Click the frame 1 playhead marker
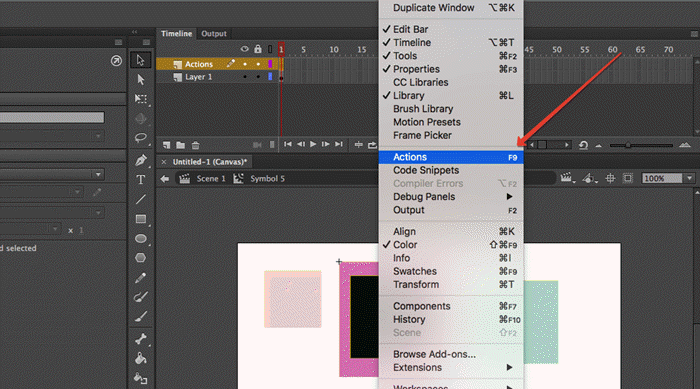This screenshot has height=389, width=700. click(x=281, y=50)
